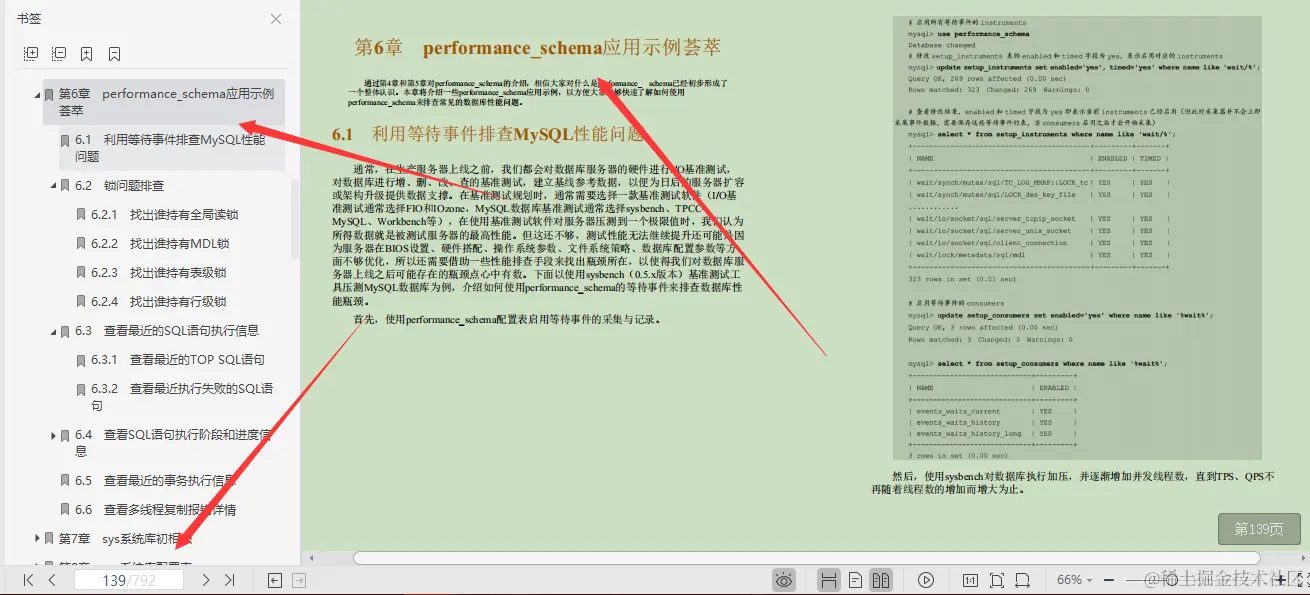
Task: Click the bookmark icon beside 6.2.1
Action: click(81, 215)
